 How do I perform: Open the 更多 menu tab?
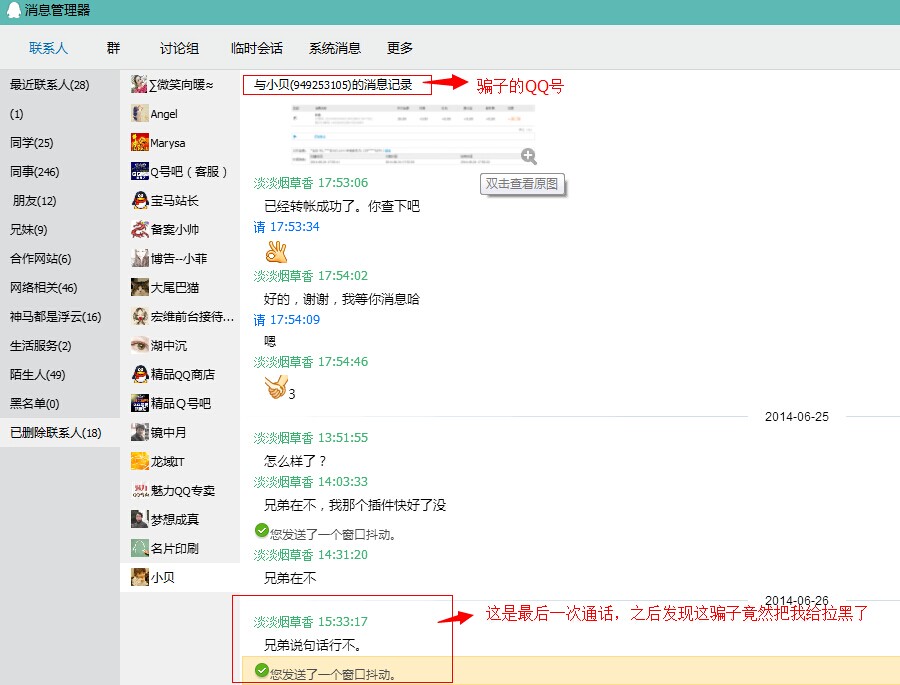pyautogui.click(x=399, y=48)
